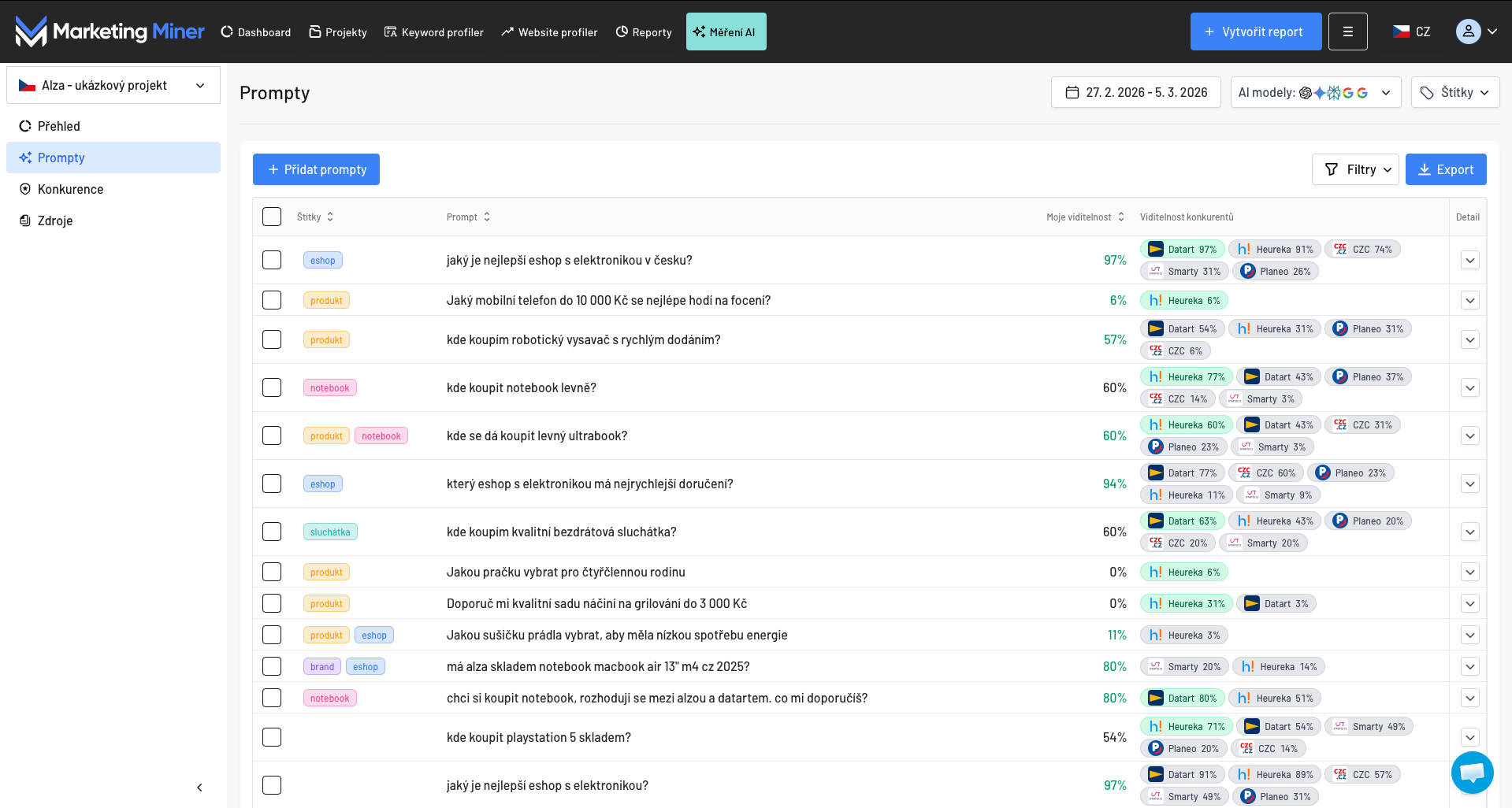The image size is (1512, 808).
Task: Click the blue eshop tag in first row
Action: tap(322, 261)
